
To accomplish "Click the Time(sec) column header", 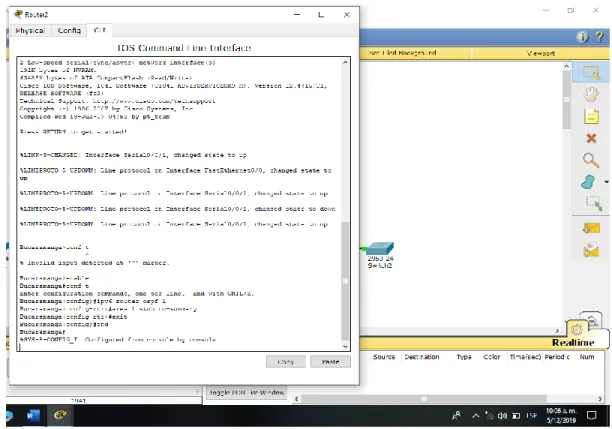I will point(525,357).
